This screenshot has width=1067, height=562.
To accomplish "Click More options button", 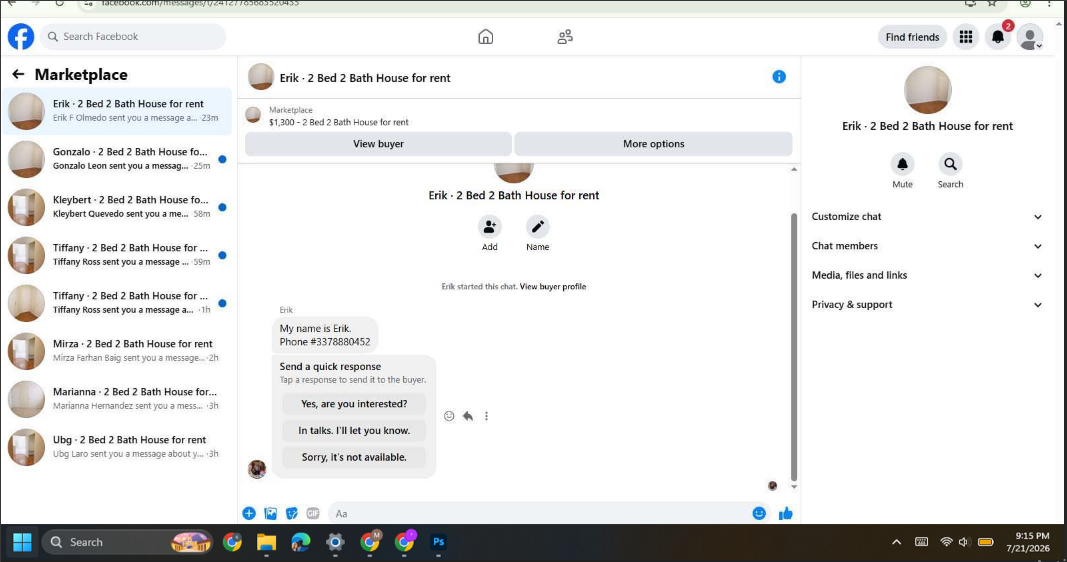I will pyautogui.click(x=653, y=144).
